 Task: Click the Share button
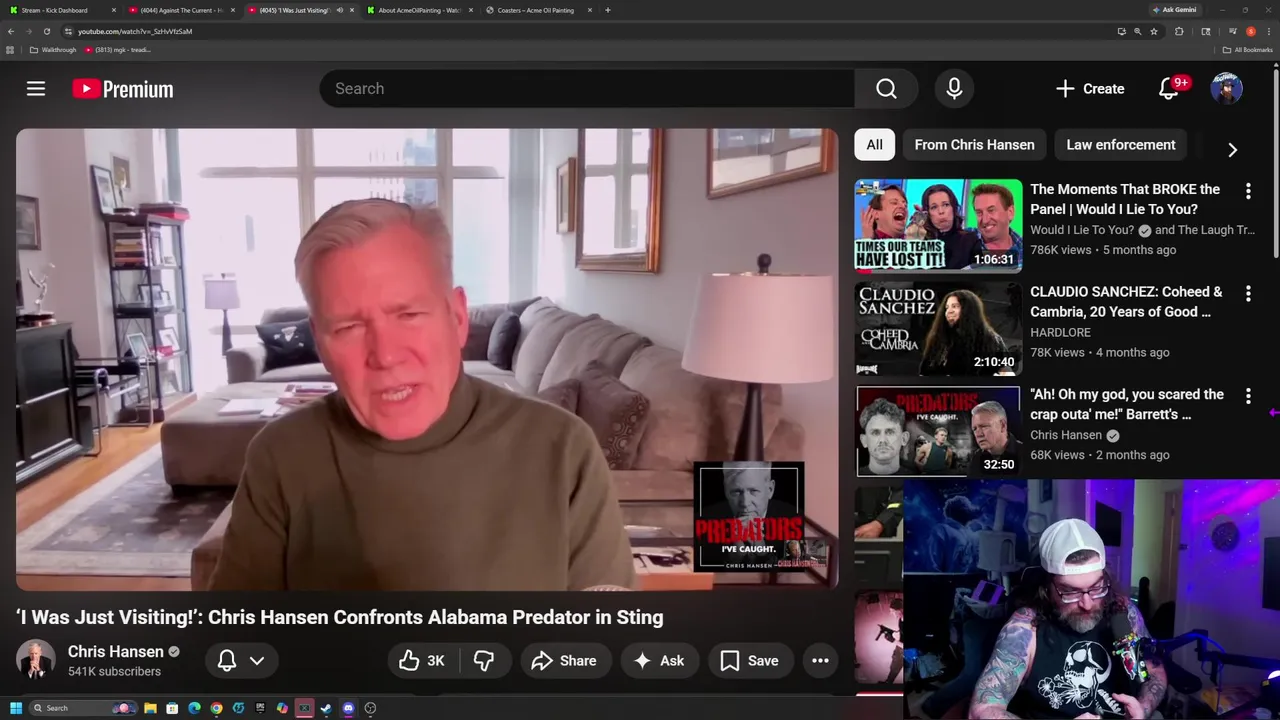point(564,661)
